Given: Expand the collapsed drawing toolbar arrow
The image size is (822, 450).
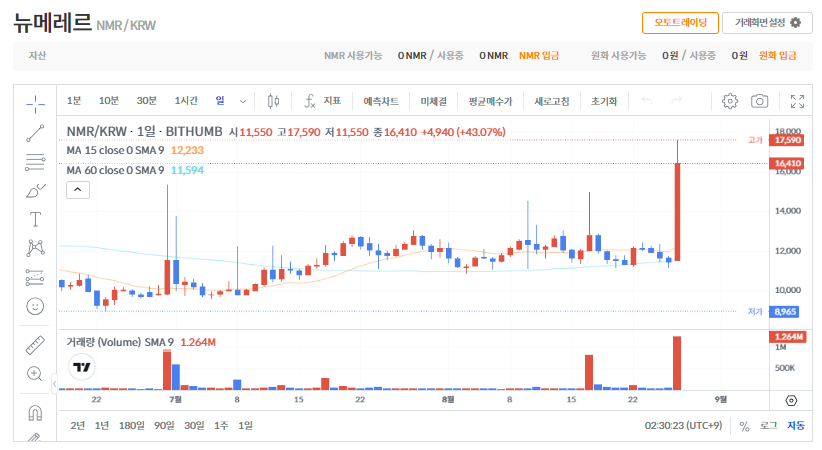Looking at the screenshot, I should [54, 384].
